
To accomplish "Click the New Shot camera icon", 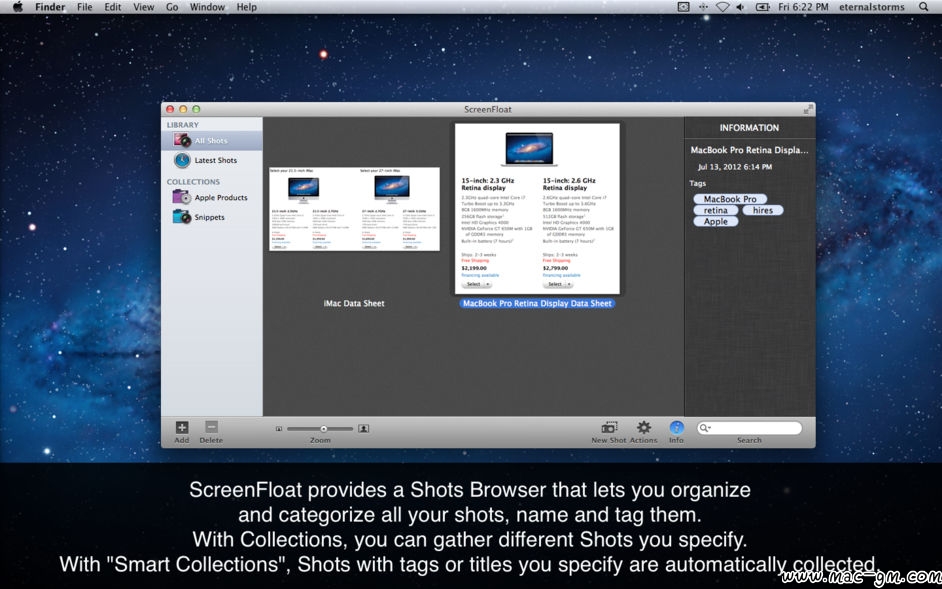I will click(x=609, y=427).
